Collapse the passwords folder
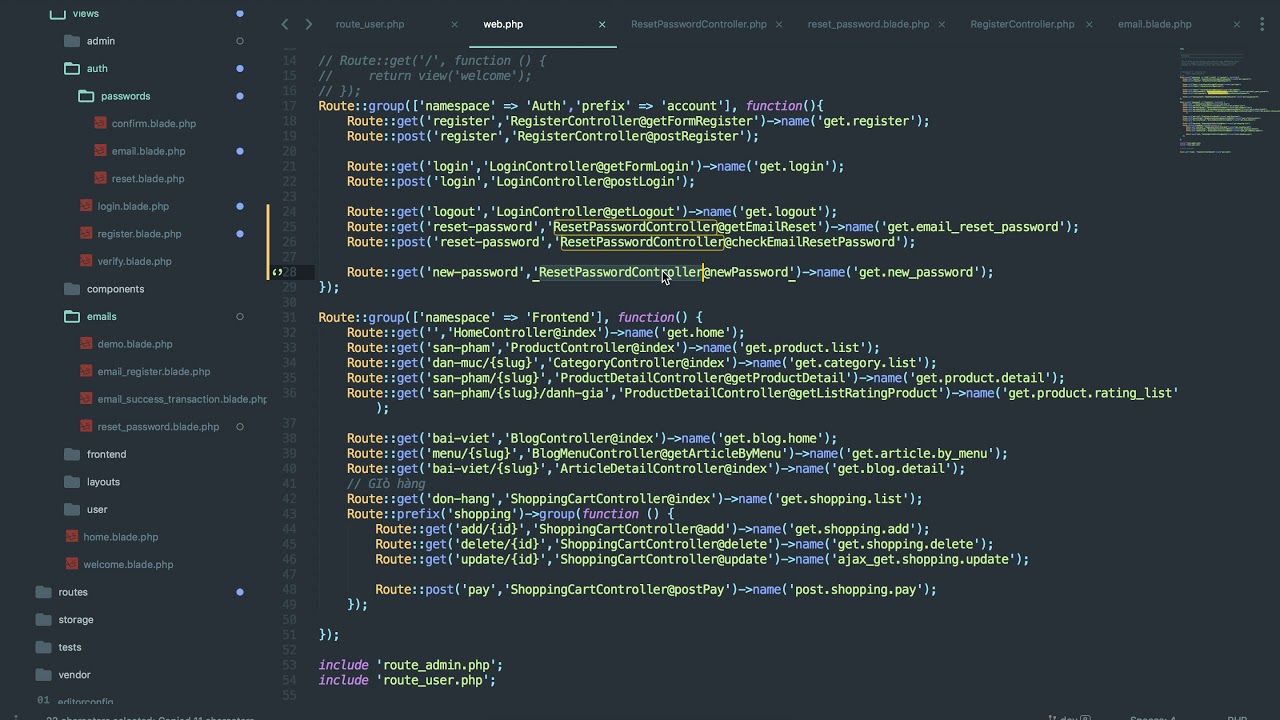 pos(85,96)
